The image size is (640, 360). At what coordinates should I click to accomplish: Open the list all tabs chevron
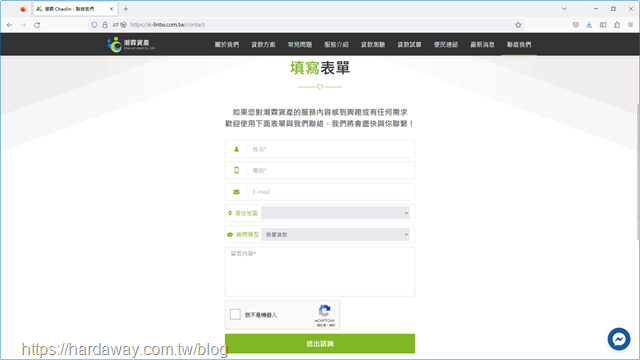(x=564, y=9)
